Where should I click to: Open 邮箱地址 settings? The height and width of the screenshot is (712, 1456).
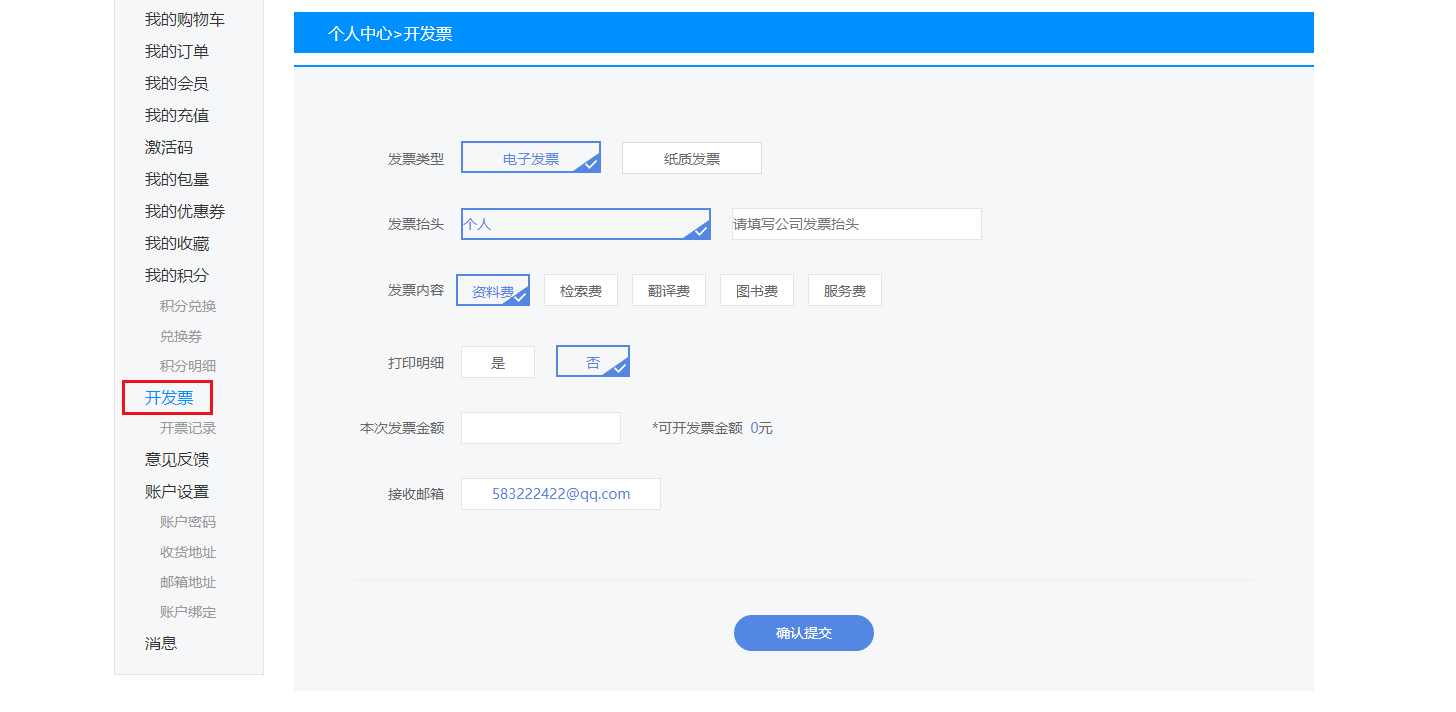tap(188, 582)
